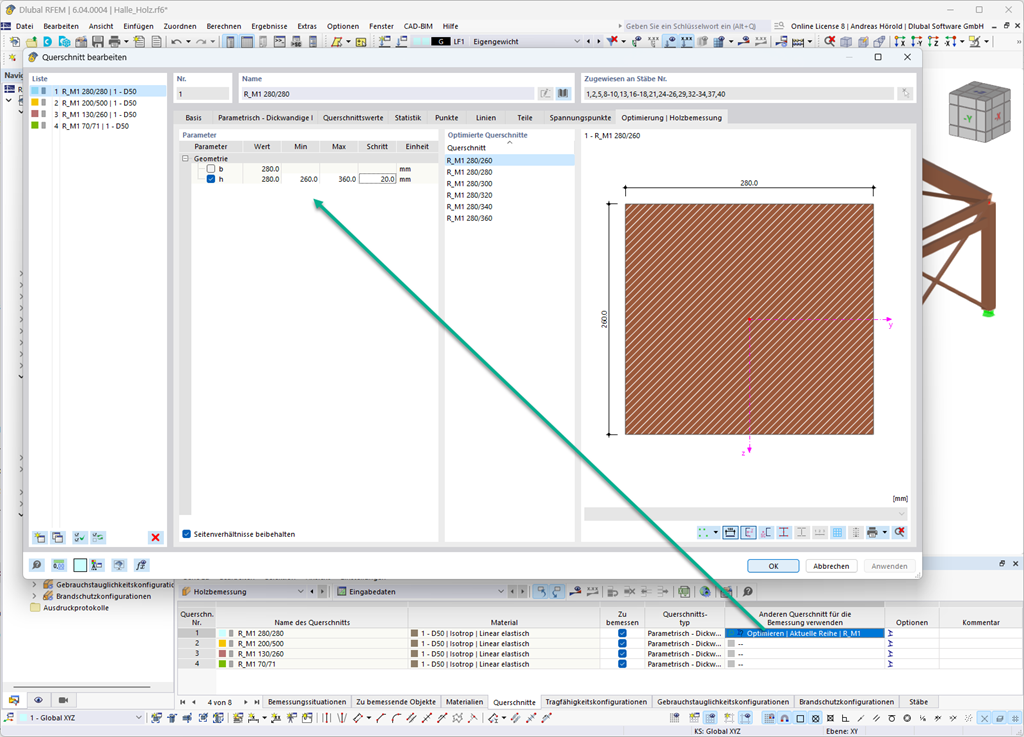Click keyword search box Geben Sie ein Schlüsselwort
The width and height of the screenshot is (1024, 737).
click(696, 26)
